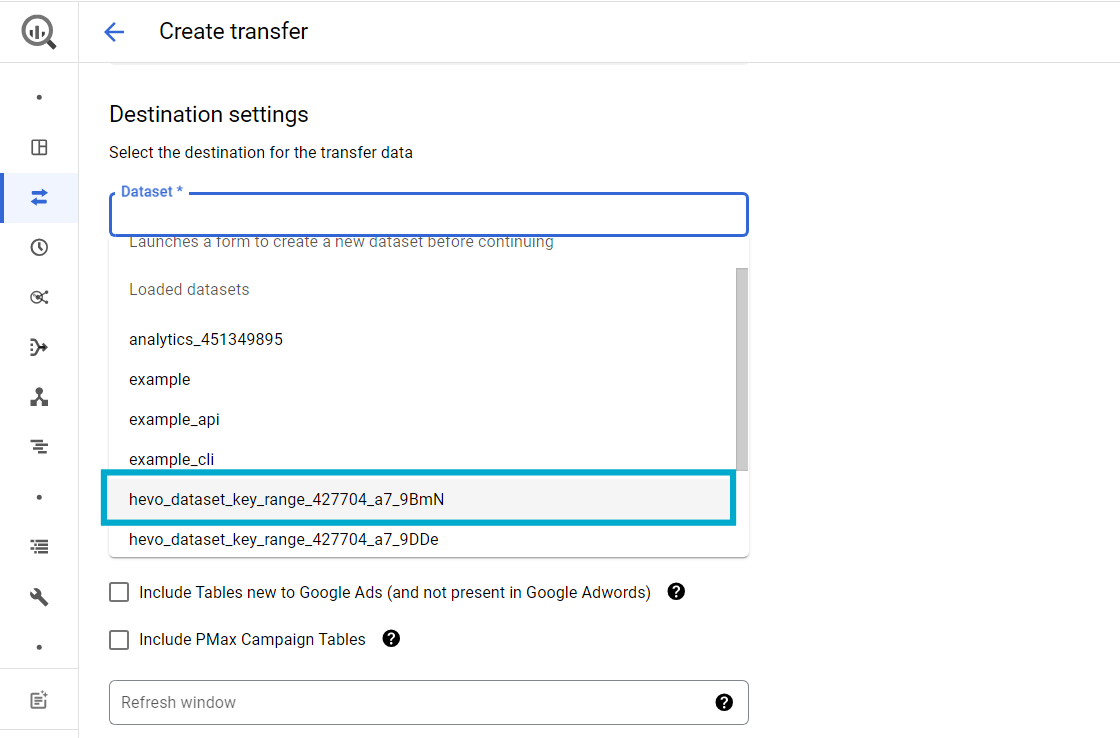Select the example dataset option
This screenshot has width=1120, height=738.
422,379
